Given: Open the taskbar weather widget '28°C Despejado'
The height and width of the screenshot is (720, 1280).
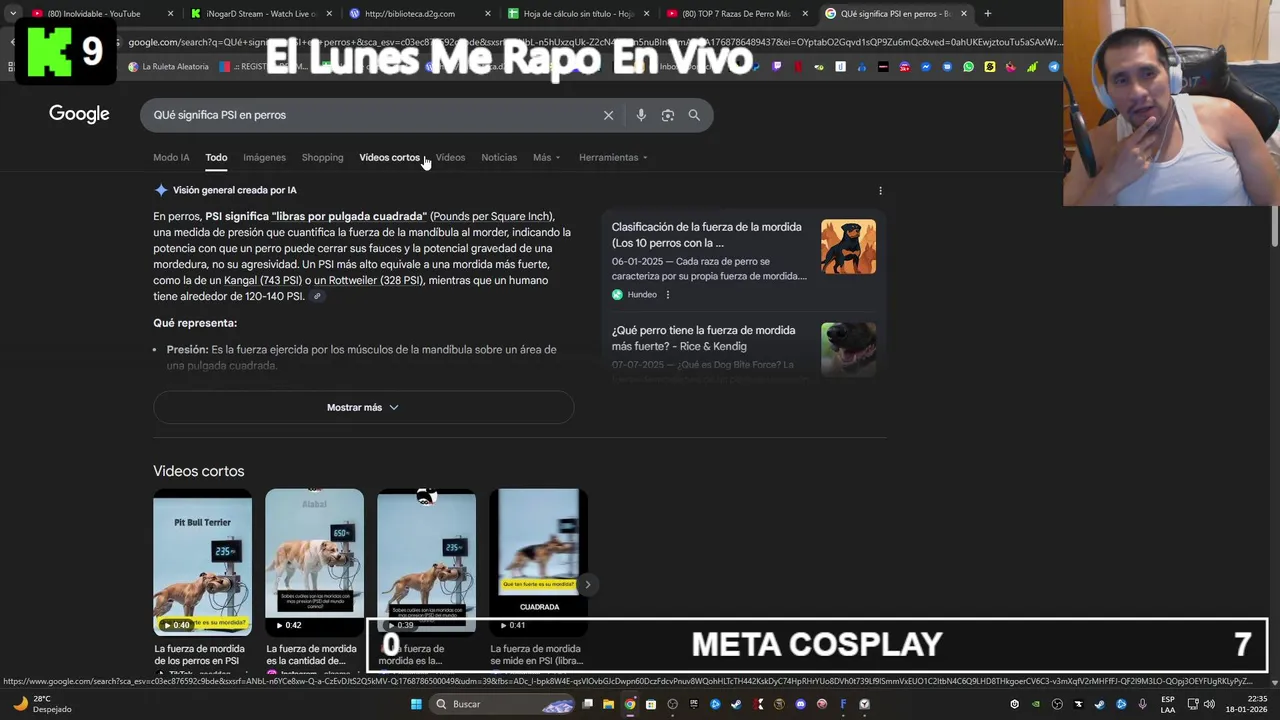Looking at the screenshot, I should click(x=43, y=704).
